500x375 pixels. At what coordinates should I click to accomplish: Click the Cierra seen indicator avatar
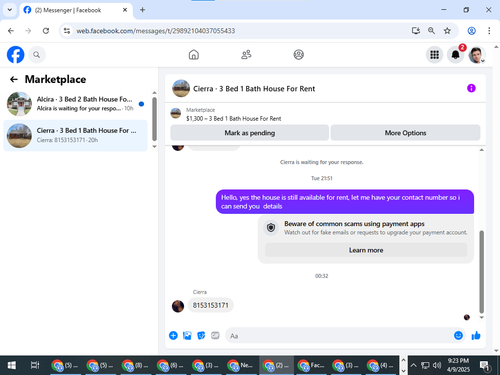coord(467,317)
